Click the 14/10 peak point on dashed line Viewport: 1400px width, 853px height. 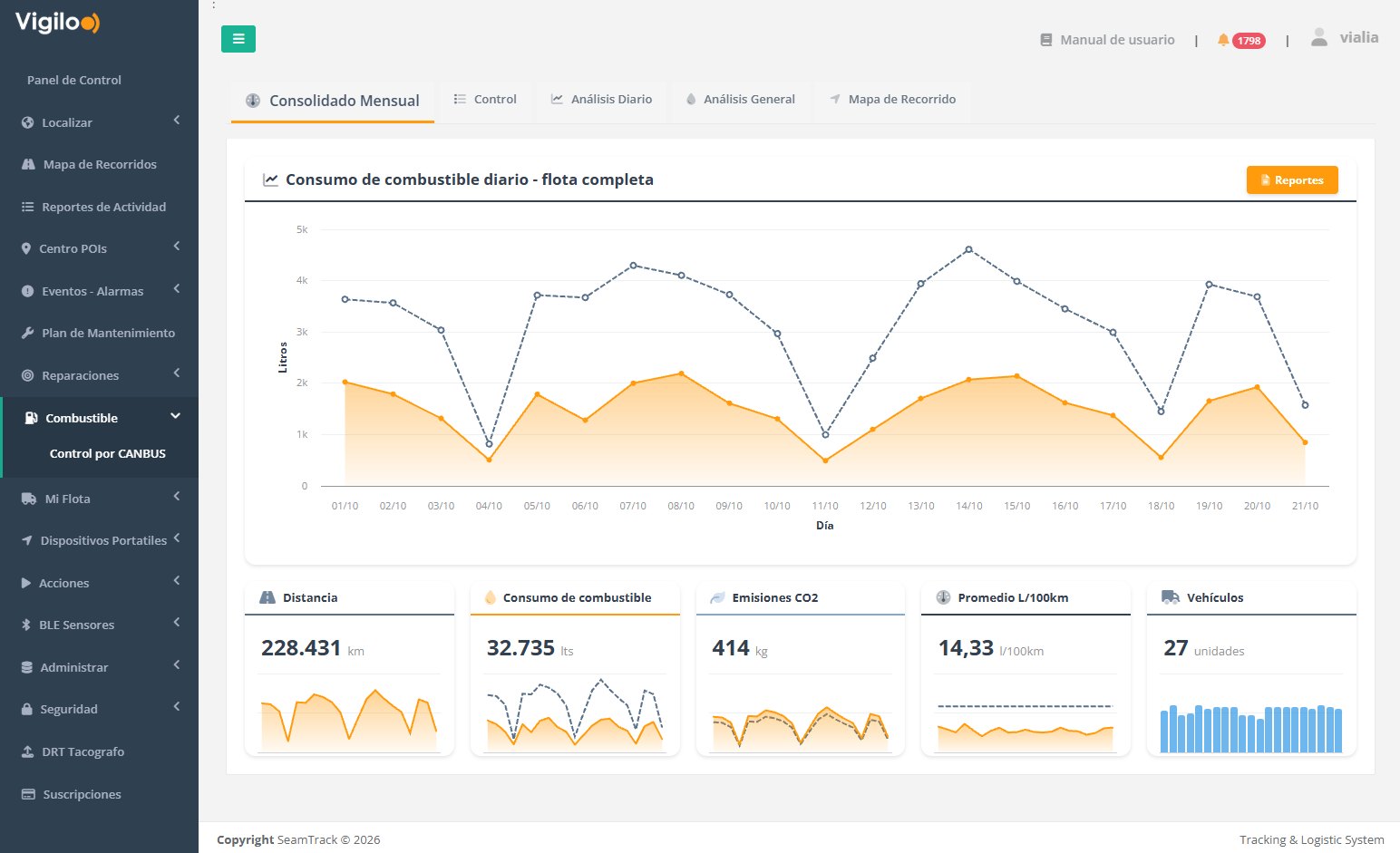coord(969,249)
